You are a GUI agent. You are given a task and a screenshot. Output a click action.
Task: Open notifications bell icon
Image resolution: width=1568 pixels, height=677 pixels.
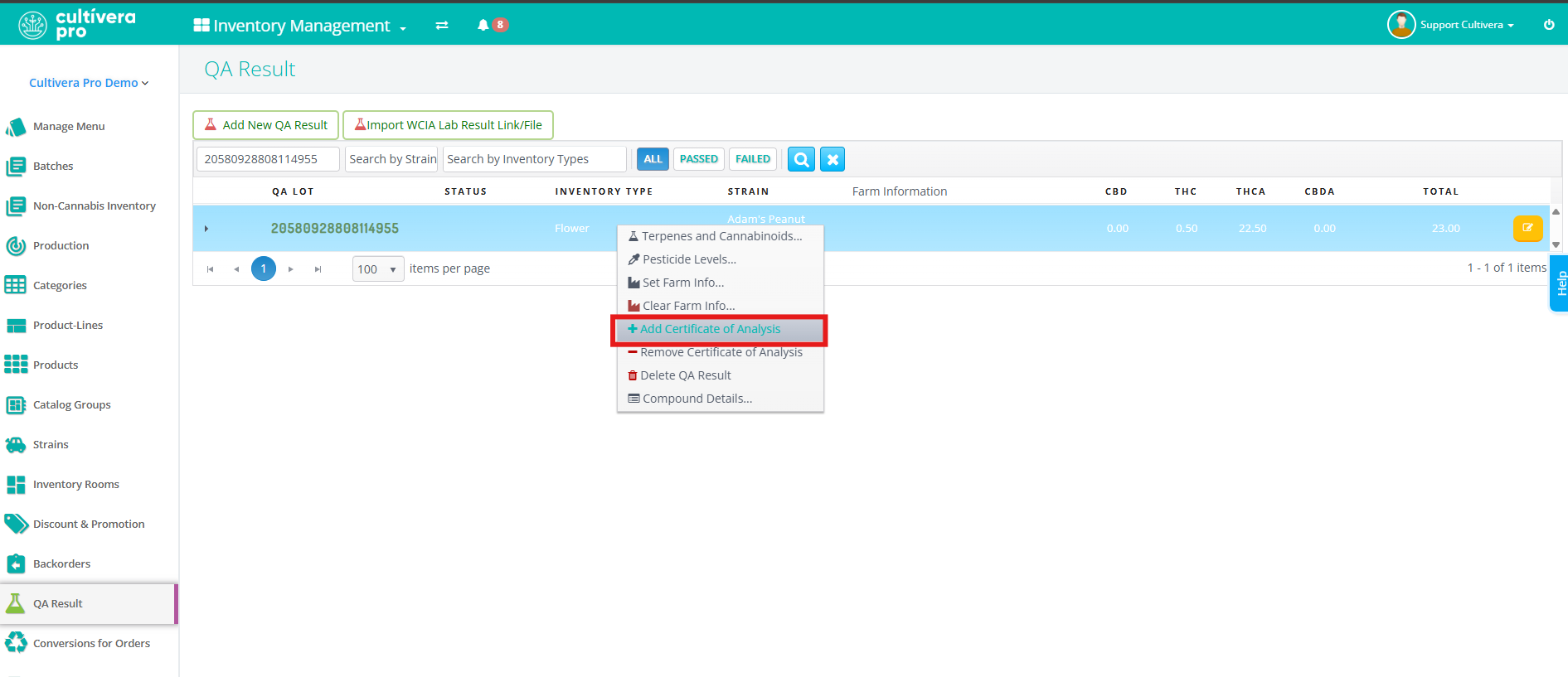click(x=483, y=25)
